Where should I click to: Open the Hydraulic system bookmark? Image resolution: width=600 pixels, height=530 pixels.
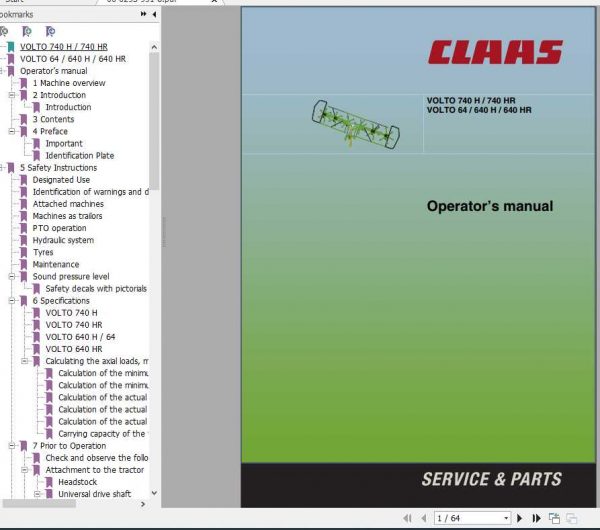click(63, 240)
